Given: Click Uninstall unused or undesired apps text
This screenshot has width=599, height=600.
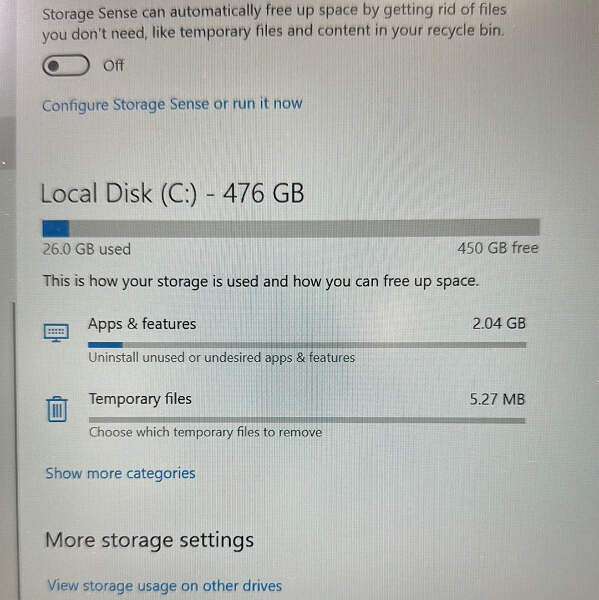Looking at the screenshot, I should (222, 358).
